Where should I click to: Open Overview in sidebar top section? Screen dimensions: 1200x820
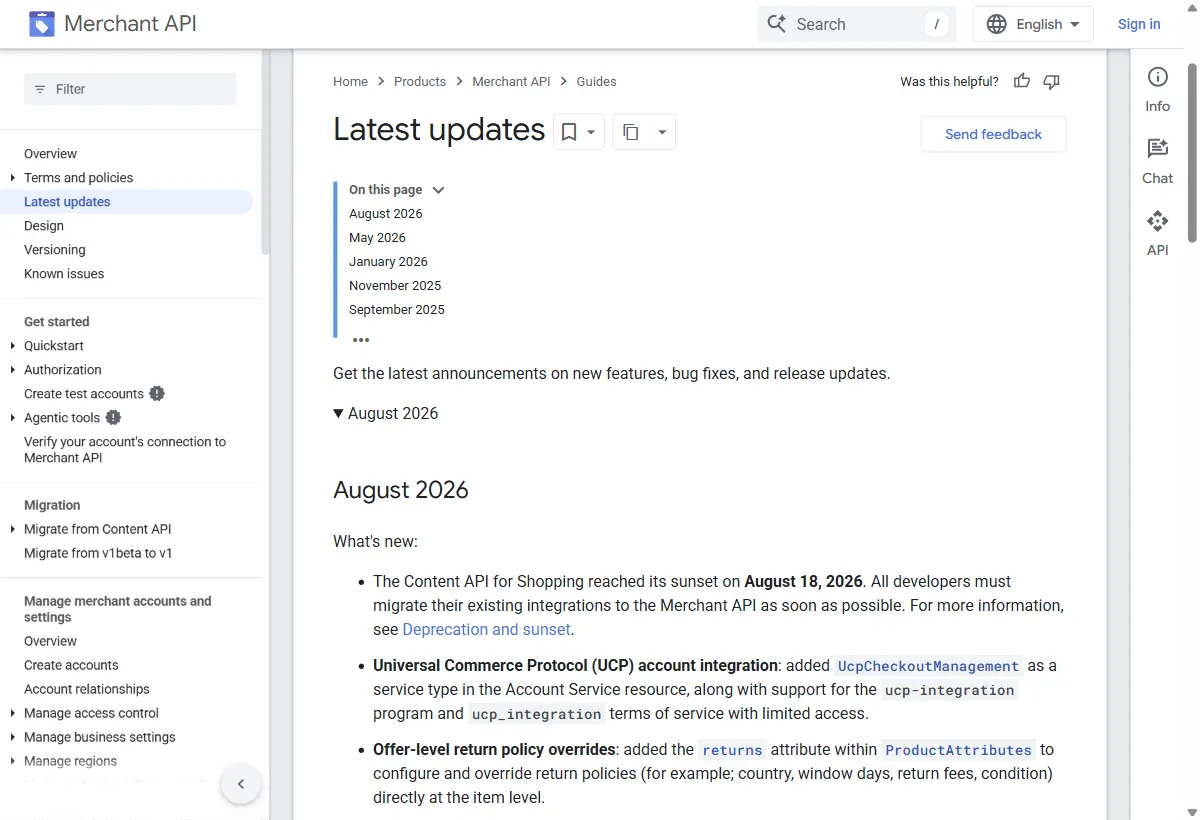coord(50,154)
